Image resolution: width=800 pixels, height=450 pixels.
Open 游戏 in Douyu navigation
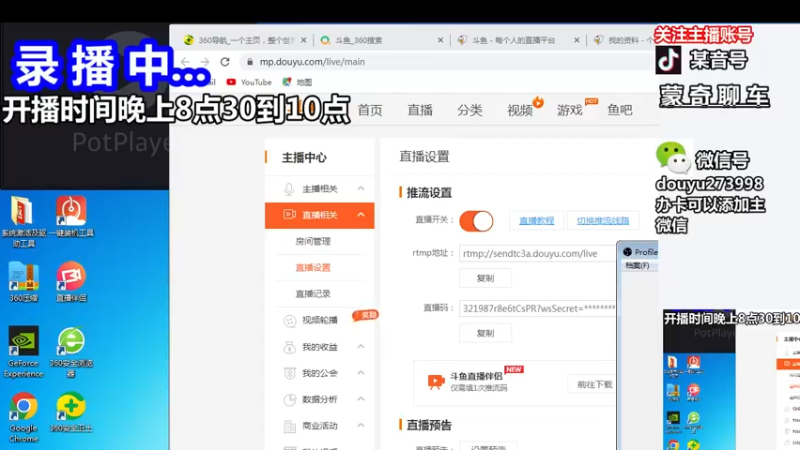coord(570,110)
